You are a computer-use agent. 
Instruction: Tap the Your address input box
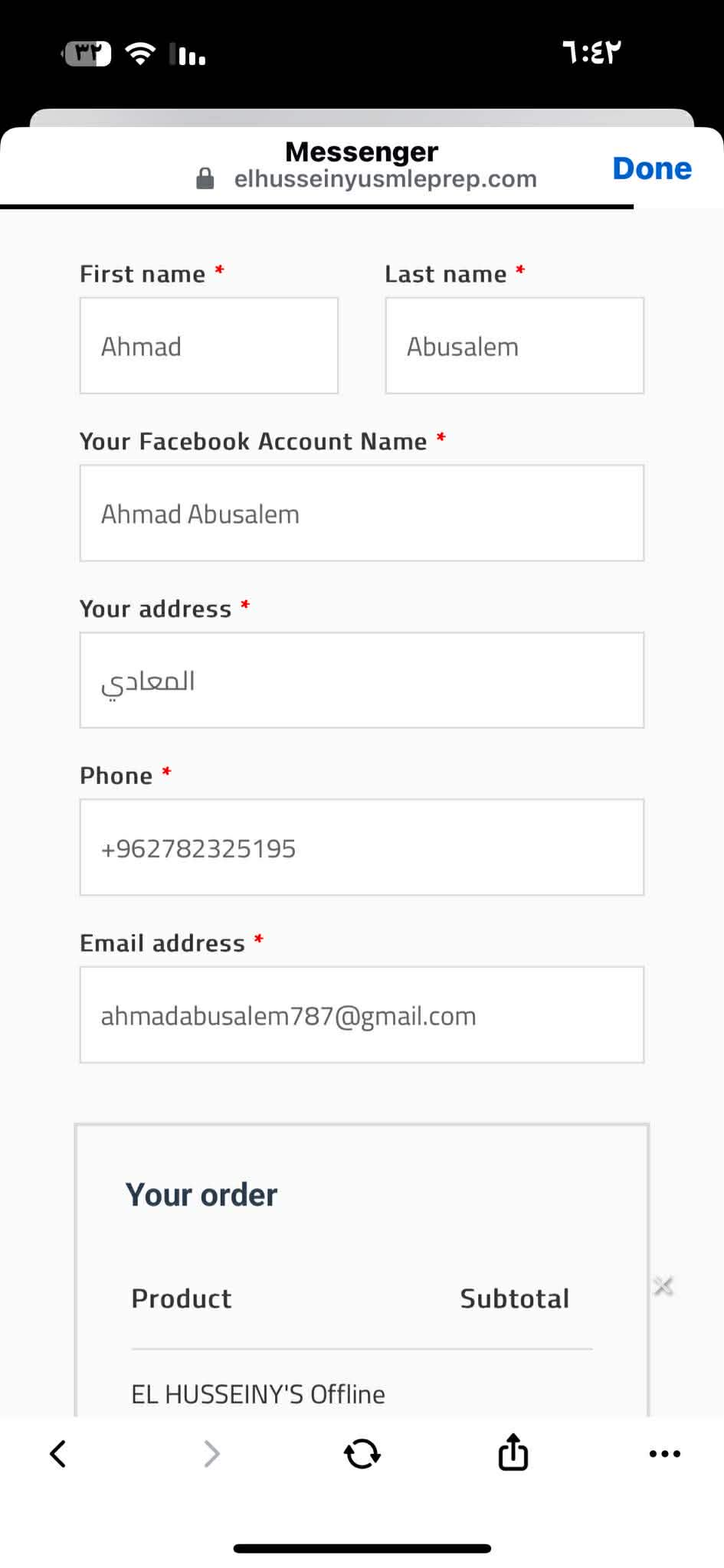[x=362, y=680]
